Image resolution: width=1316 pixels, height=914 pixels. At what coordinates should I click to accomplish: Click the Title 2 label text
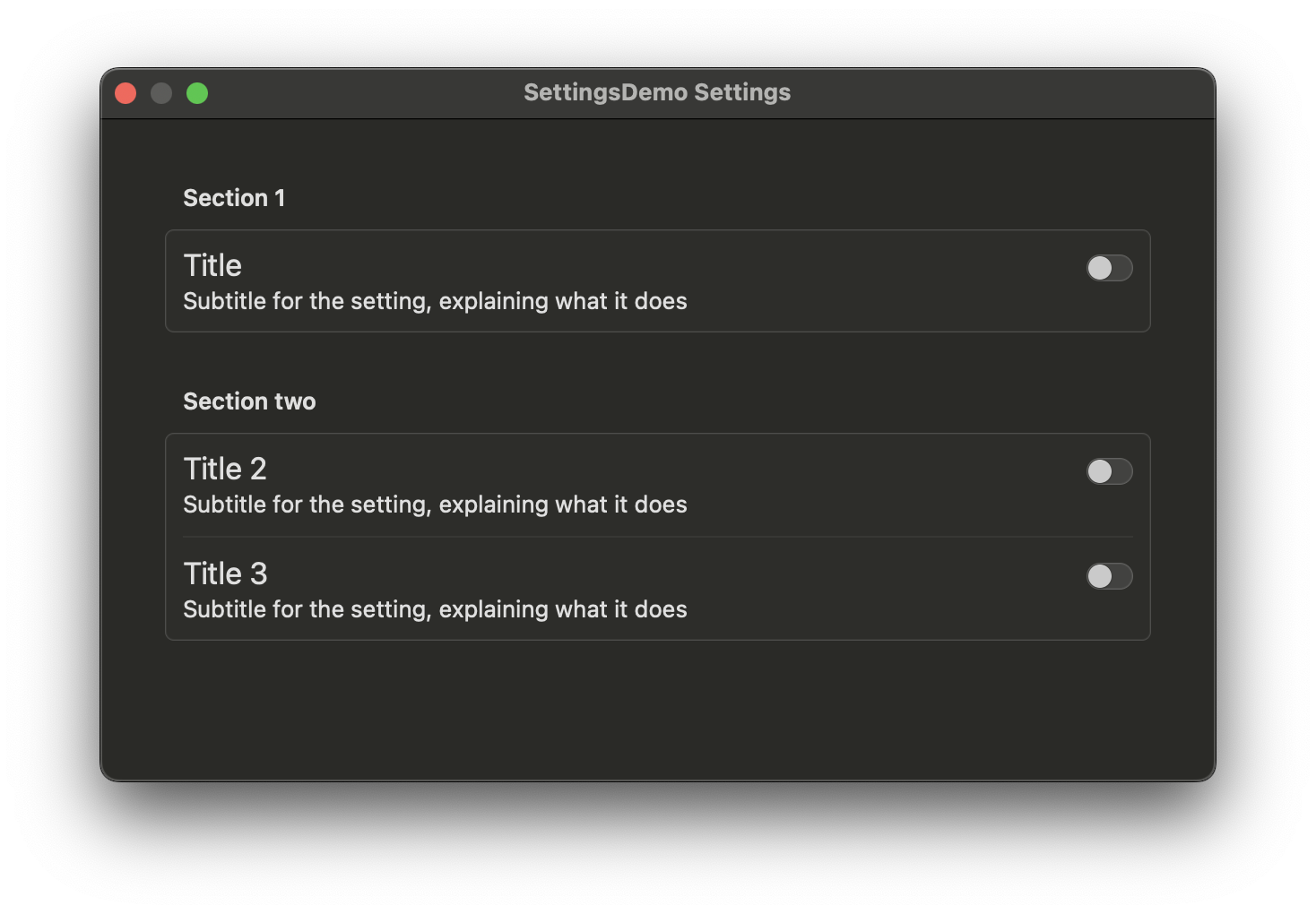[x=225, y=469]
